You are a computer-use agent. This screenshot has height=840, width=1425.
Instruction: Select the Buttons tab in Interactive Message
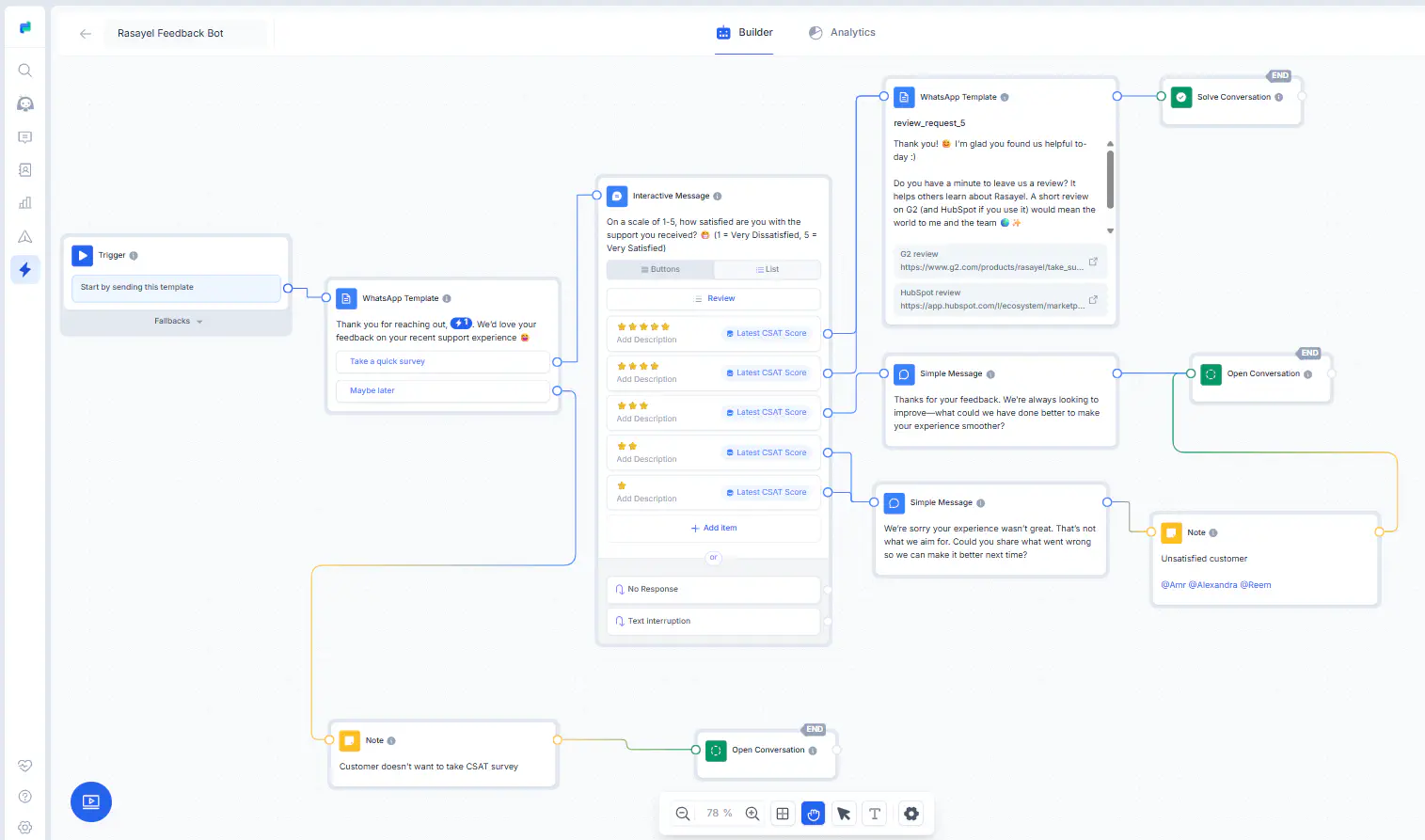pyautogui.click(x=660, y=269)
